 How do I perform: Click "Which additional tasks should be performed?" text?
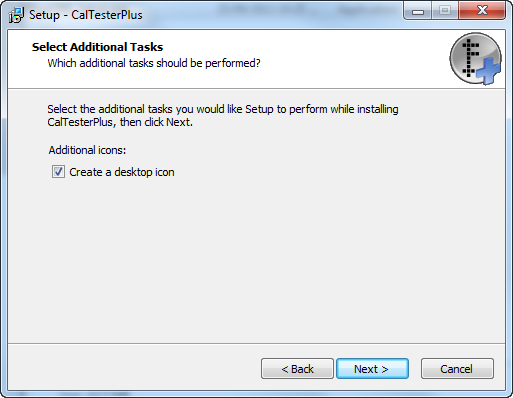click(x=154, y=63)
